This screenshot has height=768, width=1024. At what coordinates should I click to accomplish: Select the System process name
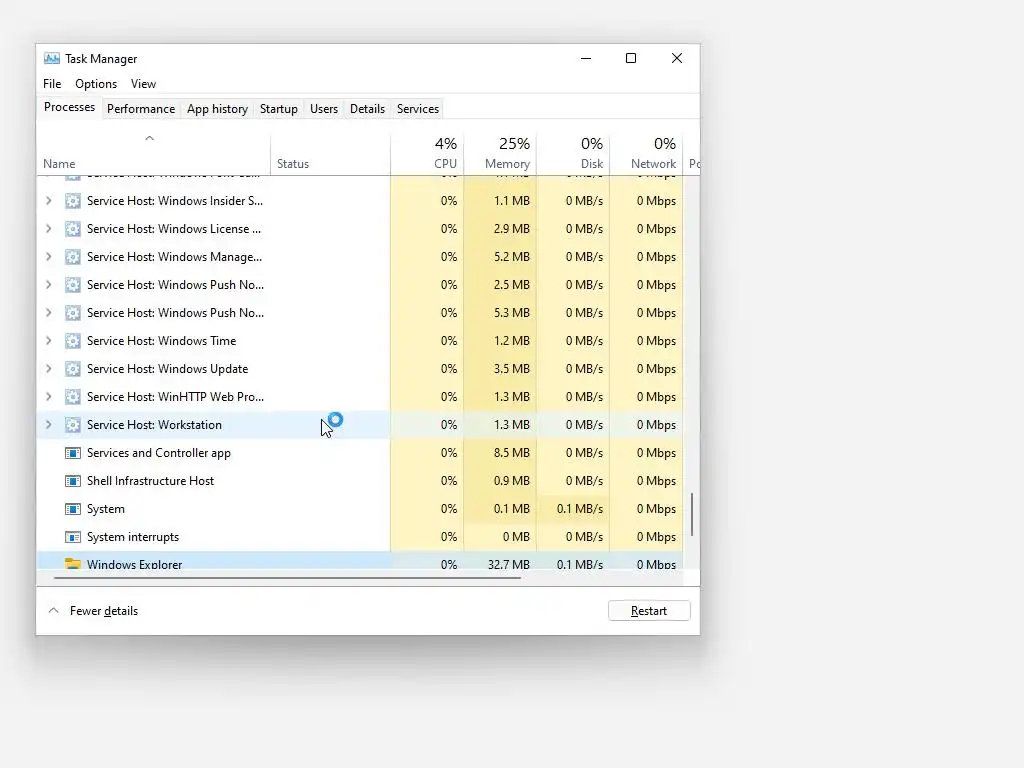(106, 509)
